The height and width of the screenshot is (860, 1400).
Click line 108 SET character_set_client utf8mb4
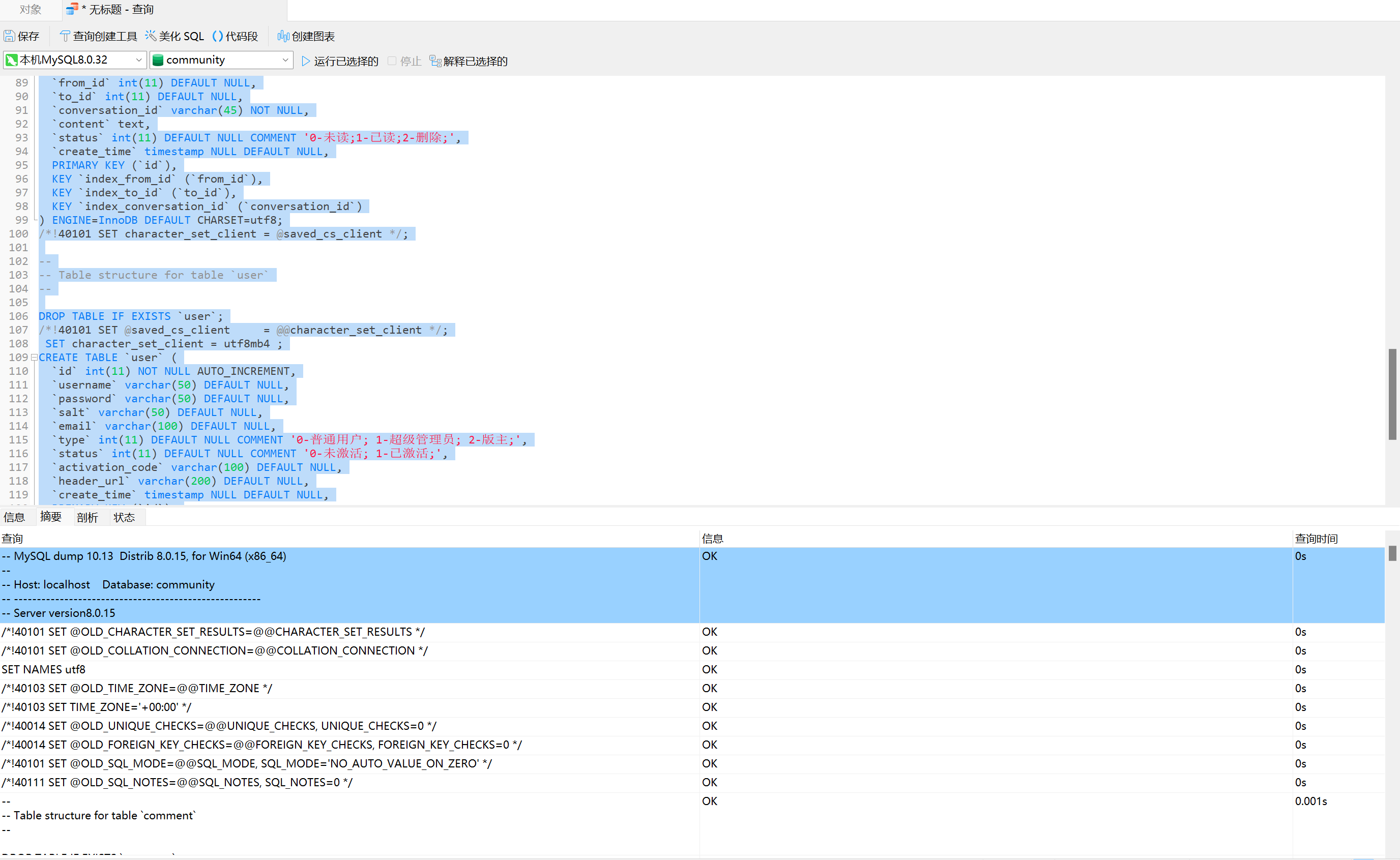pos(164,344)
